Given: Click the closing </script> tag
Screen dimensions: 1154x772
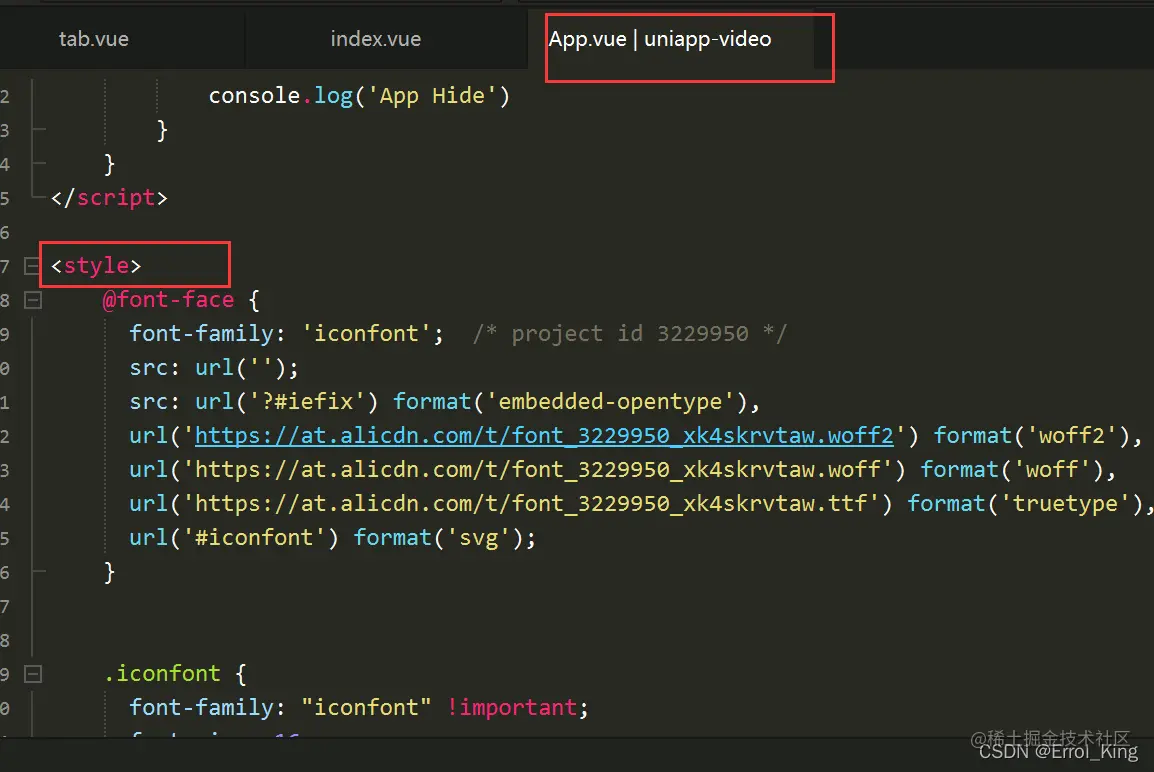Looking at the screenshot, I should 109,197.
